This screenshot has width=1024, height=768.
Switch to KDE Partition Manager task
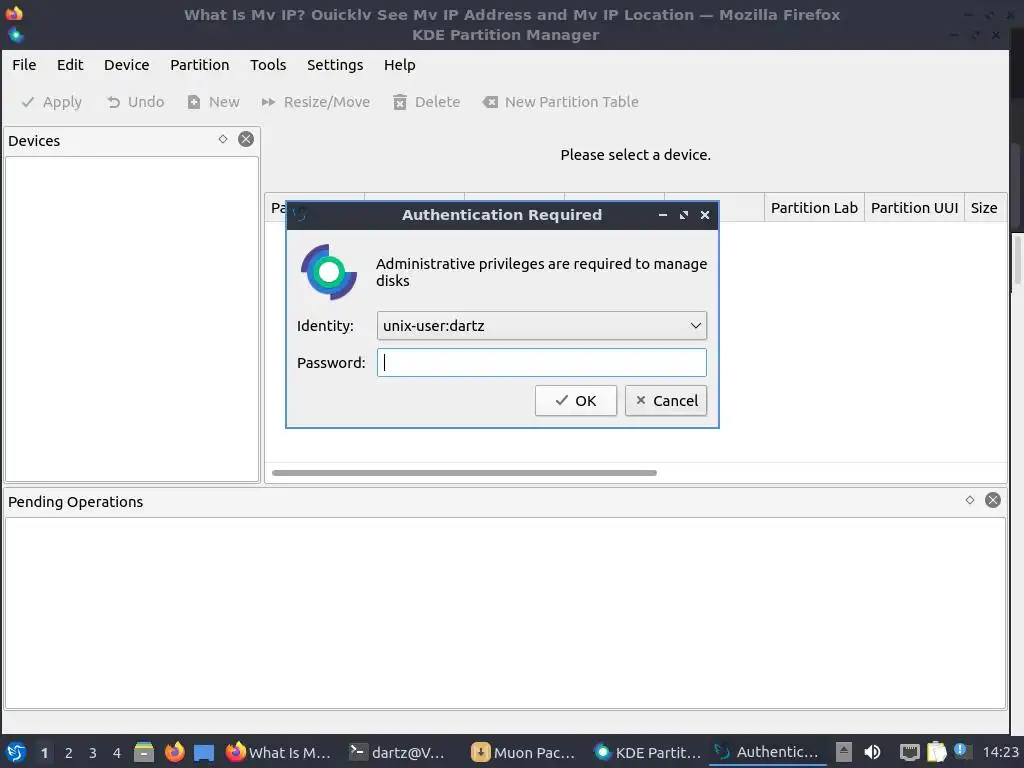647,752
